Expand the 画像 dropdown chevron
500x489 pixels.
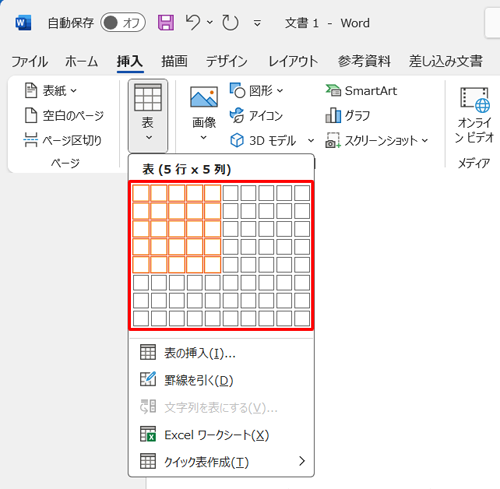tap(204, 137)
